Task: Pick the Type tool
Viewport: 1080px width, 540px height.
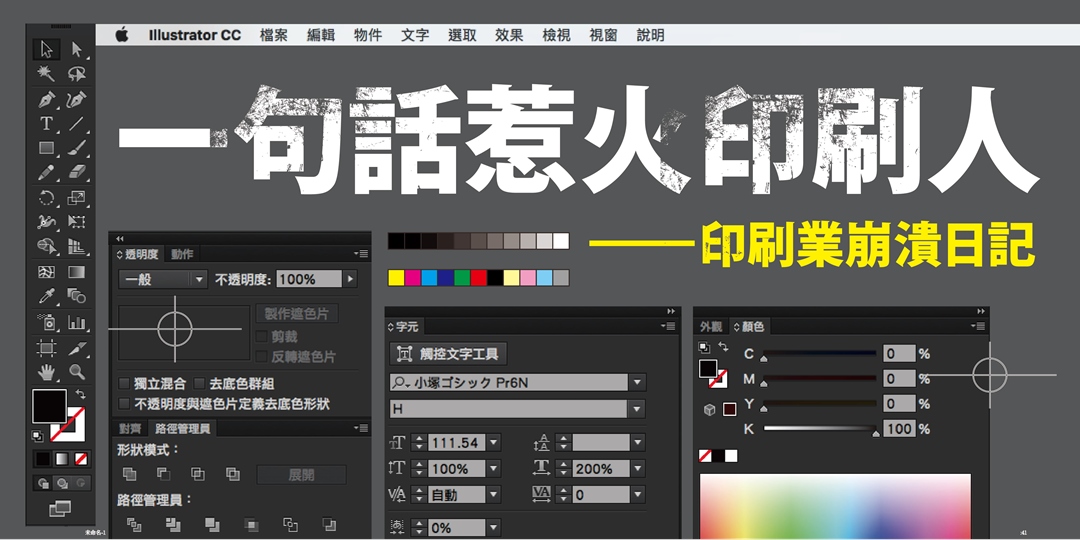Action: 46,124
